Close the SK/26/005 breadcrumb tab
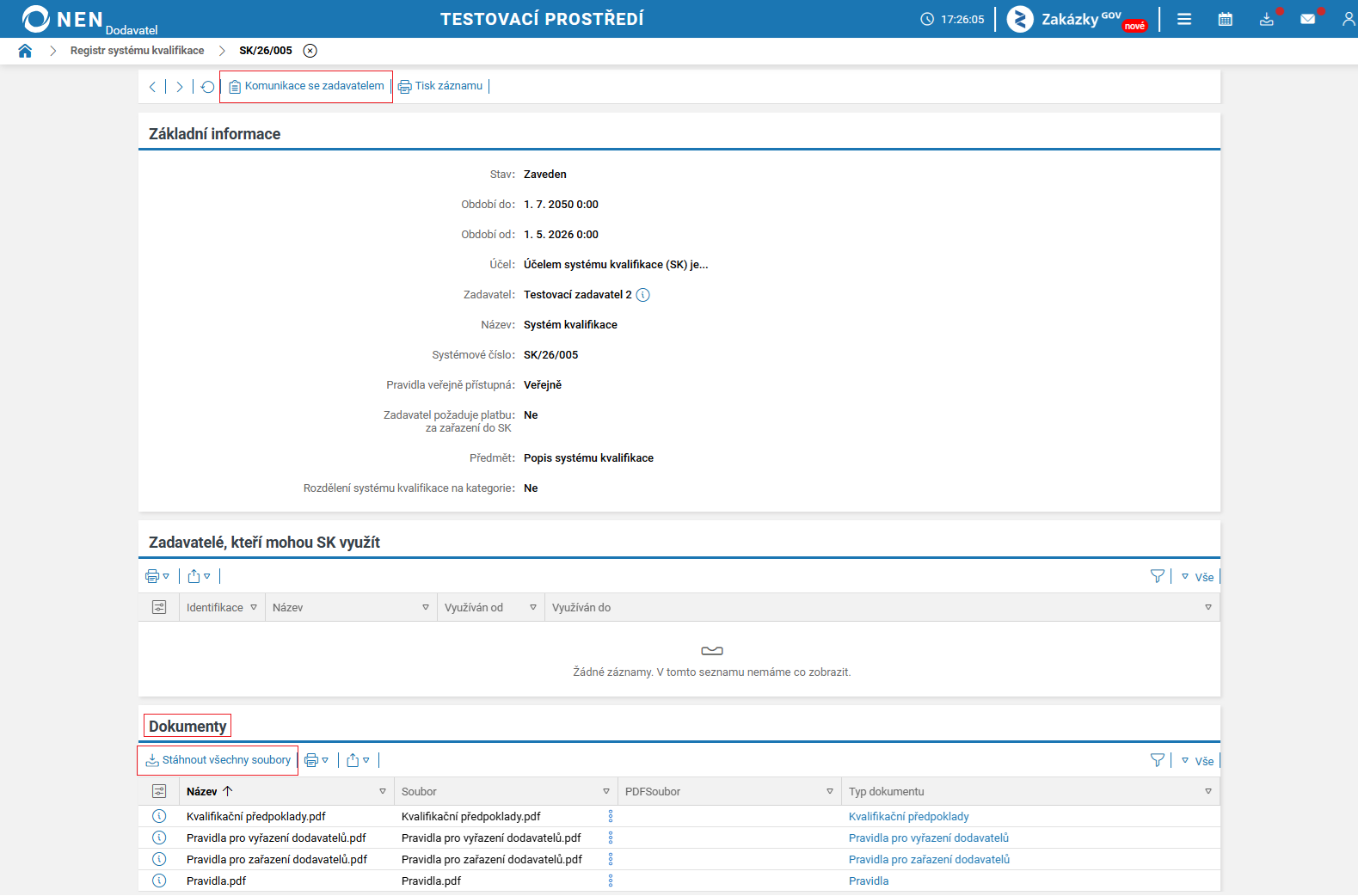This screenshot has width=1358, height=896. click(x=310, y=51)
